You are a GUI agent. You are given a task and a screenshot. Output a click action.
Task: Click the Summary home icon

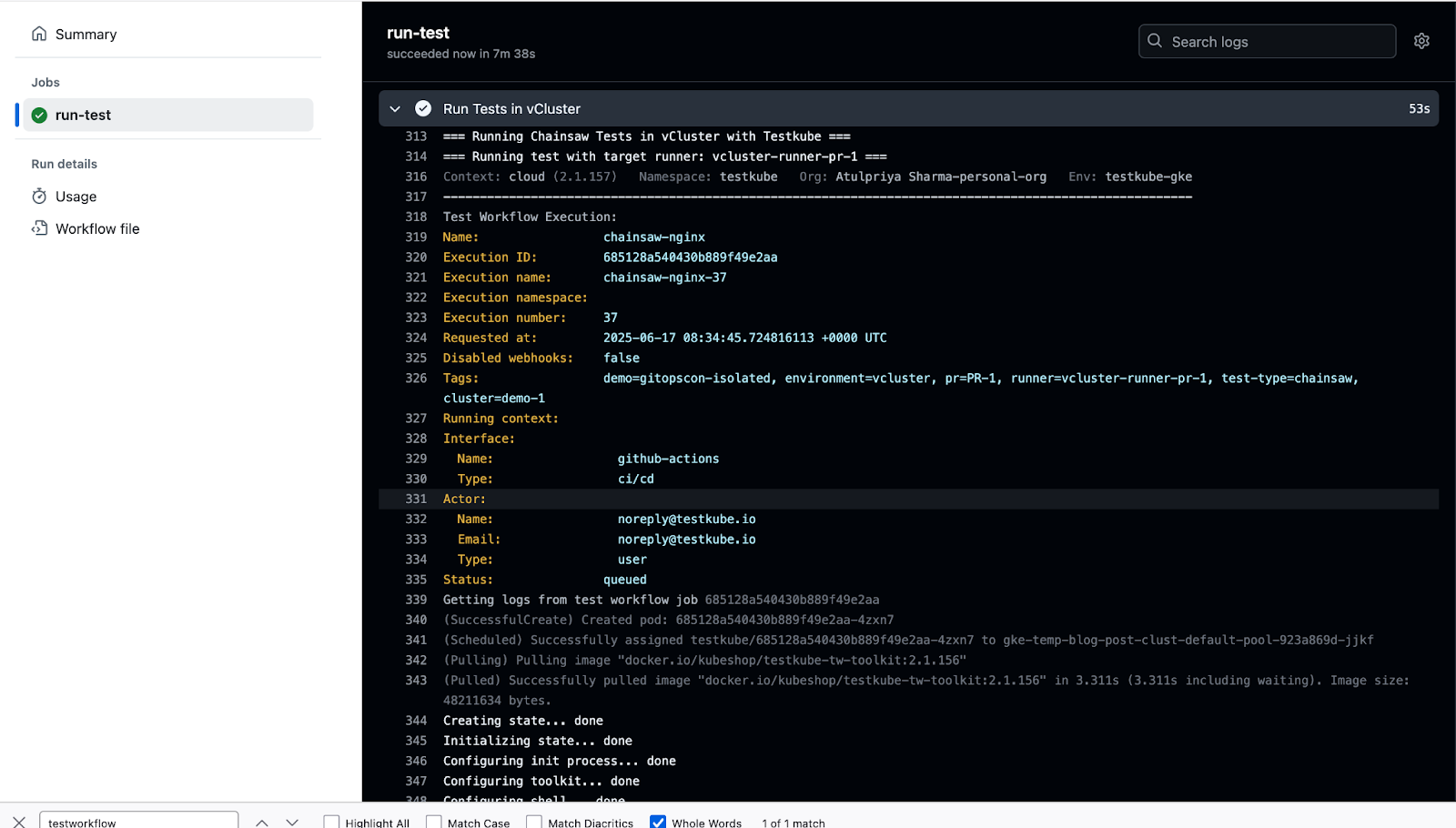coord(39,34)
